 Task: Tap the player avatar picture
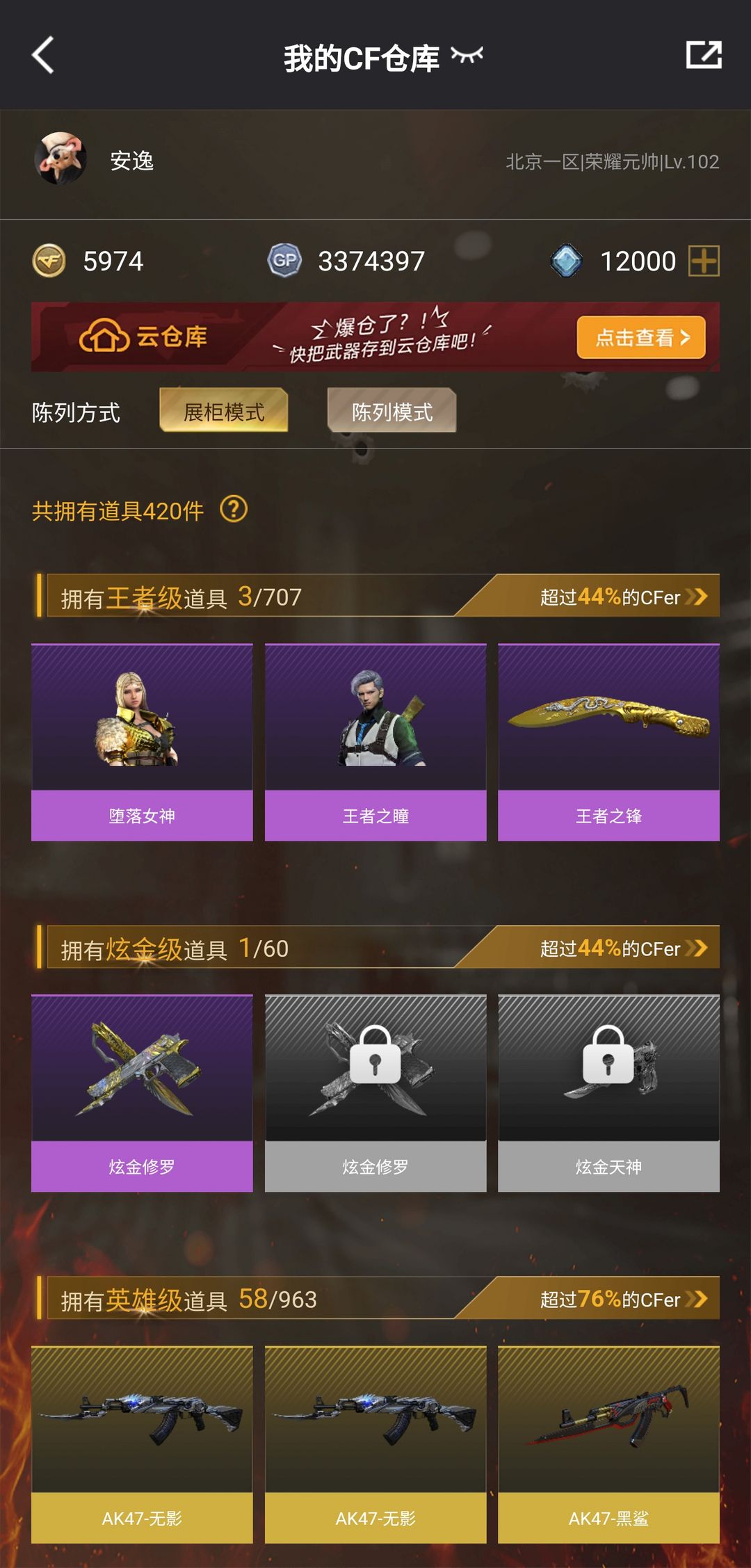pyautogui.click(x=61, y=159)
